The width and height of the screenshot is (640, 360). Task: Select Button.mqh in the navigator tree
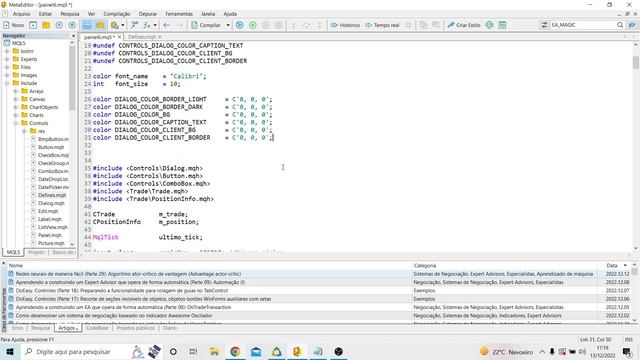(51, 147)
